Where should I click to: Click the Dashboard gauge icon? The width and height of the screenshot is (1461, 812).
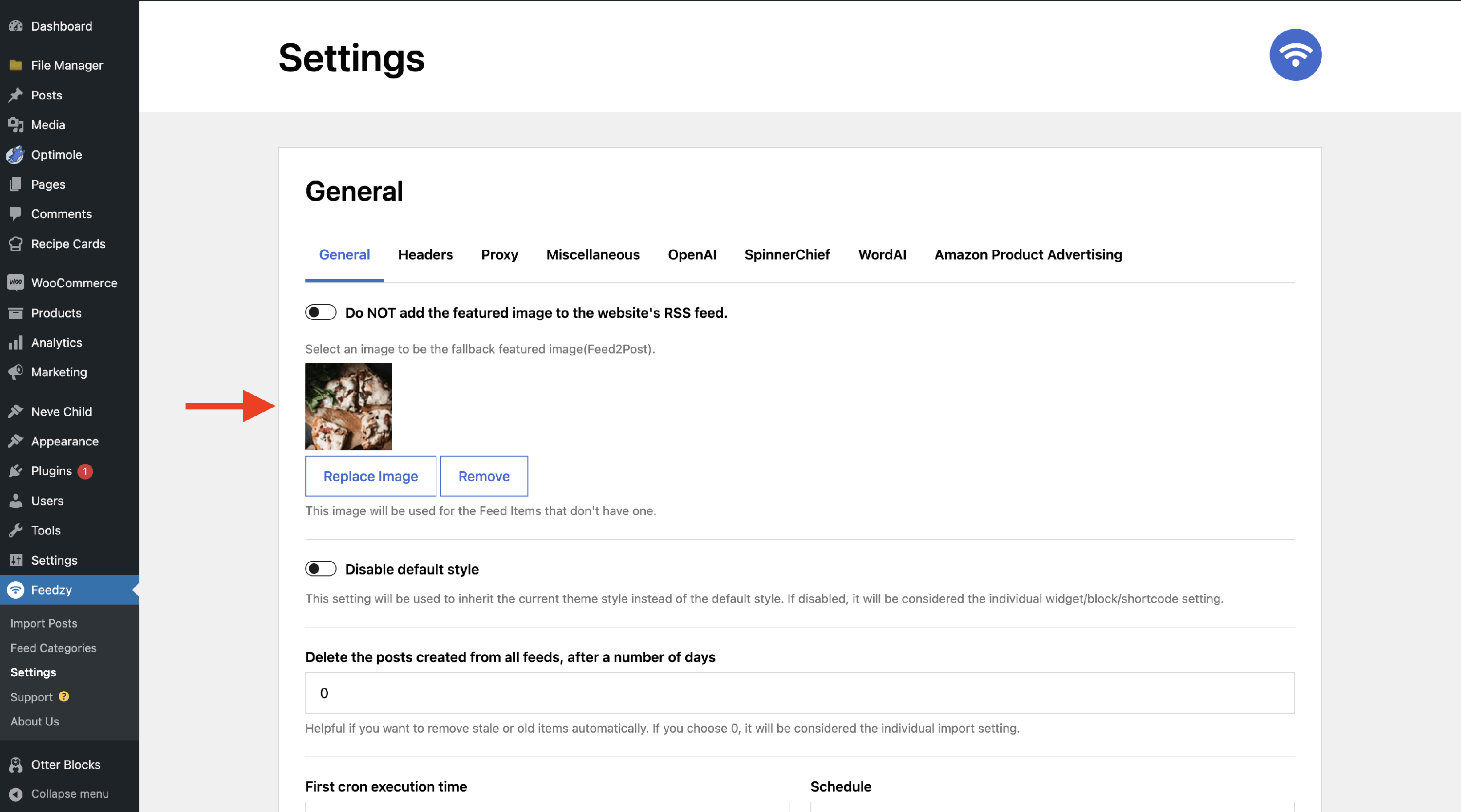tap(16, 26)
